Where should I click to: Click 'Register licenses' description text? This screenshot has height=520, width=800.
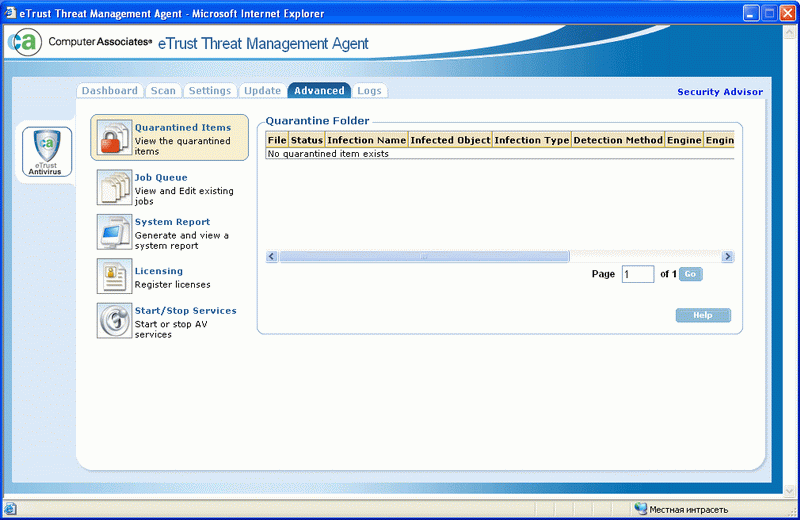point(172,285)
